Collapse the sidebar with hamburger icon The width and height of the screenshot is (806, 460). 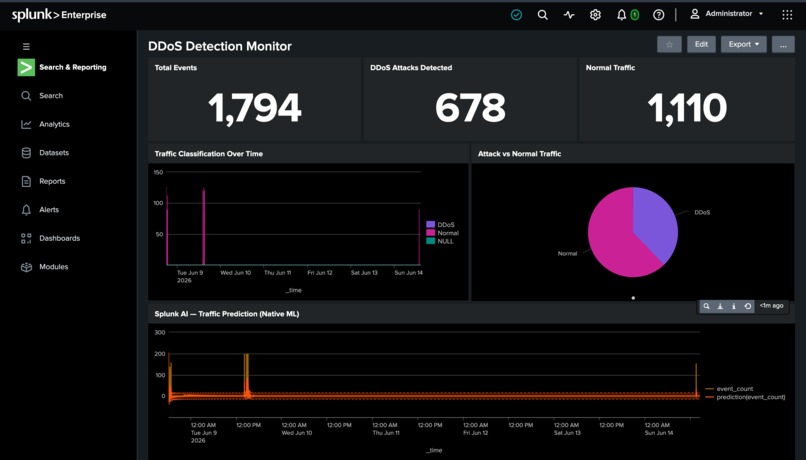point(26,46)
